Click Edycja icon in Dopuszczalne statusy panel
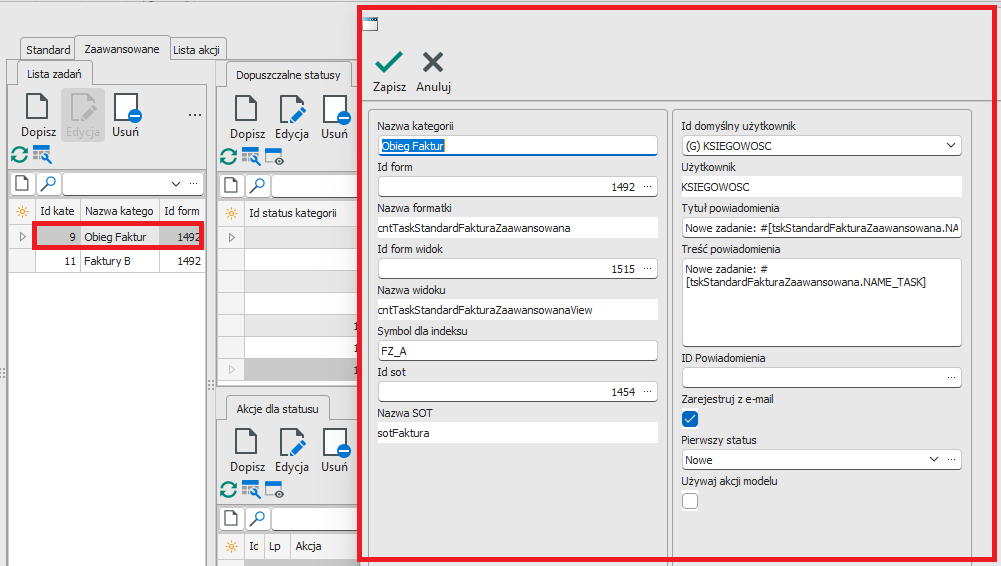The height and width of the screenshot is (566, 1001). (x=292, y=110)
